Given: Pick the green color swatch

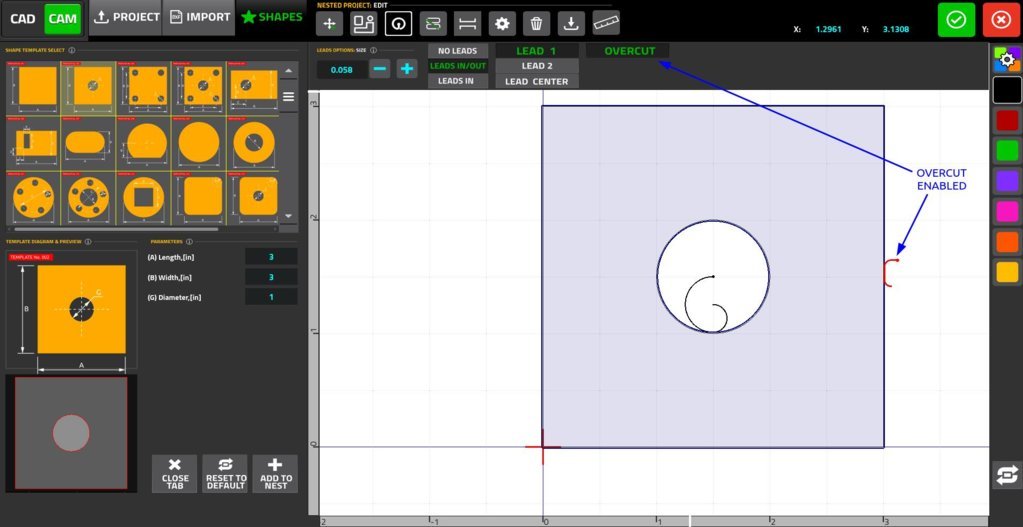Looking at the screenshot, I should [x=1007, y=151].
